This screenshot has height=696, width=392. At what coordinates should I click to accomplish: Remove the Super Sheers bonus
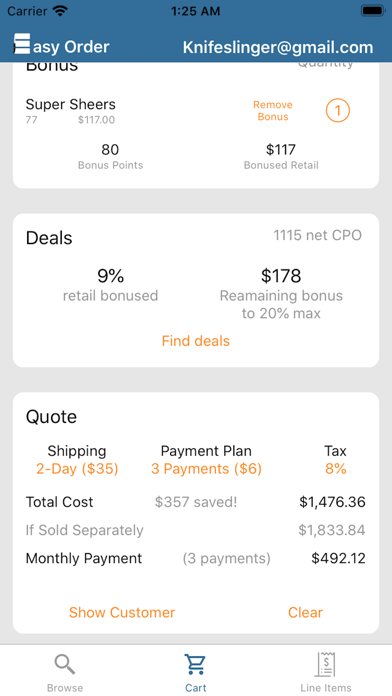click(x=273, y=111)
